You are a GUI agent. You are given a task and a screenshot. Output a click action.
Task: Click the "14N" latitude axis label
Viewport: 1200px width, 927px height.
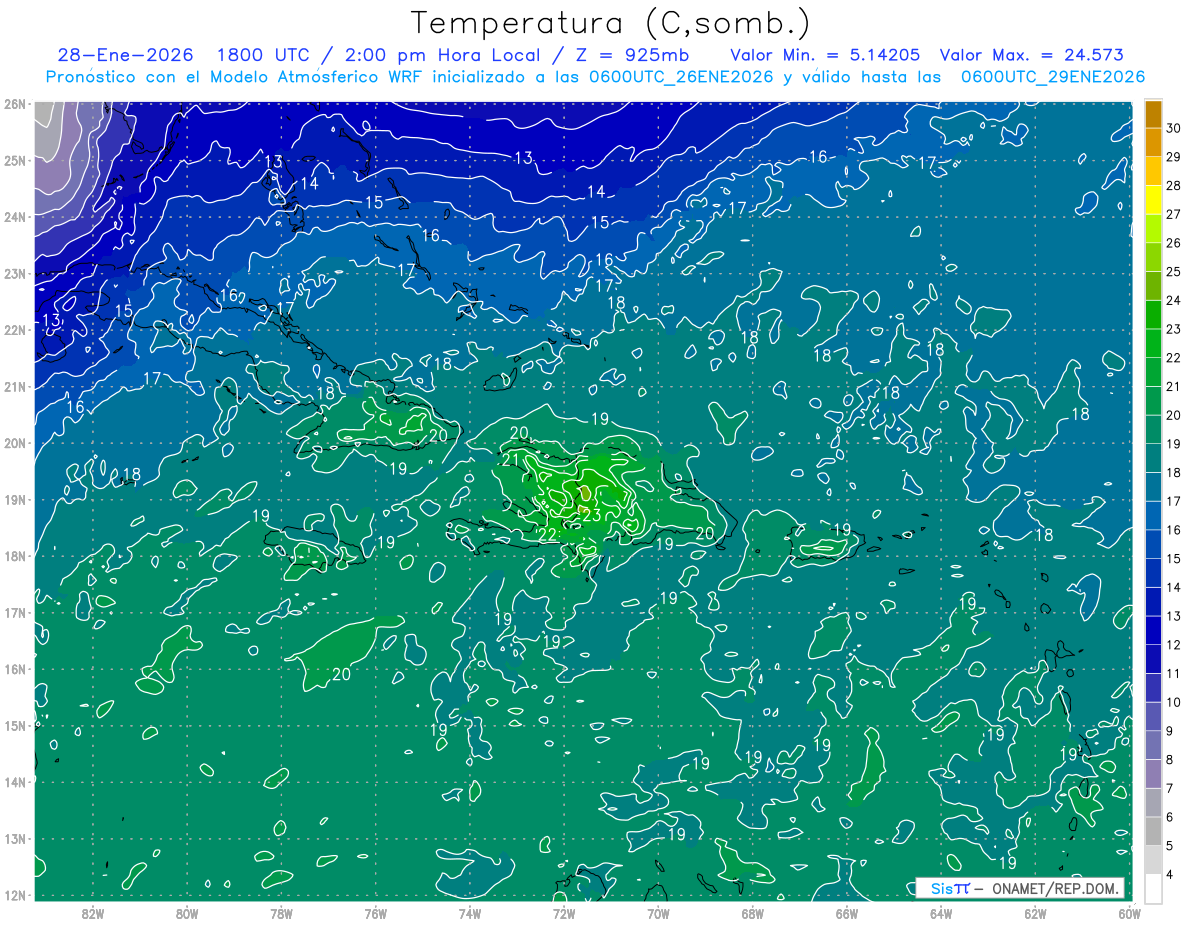[15, 782]
